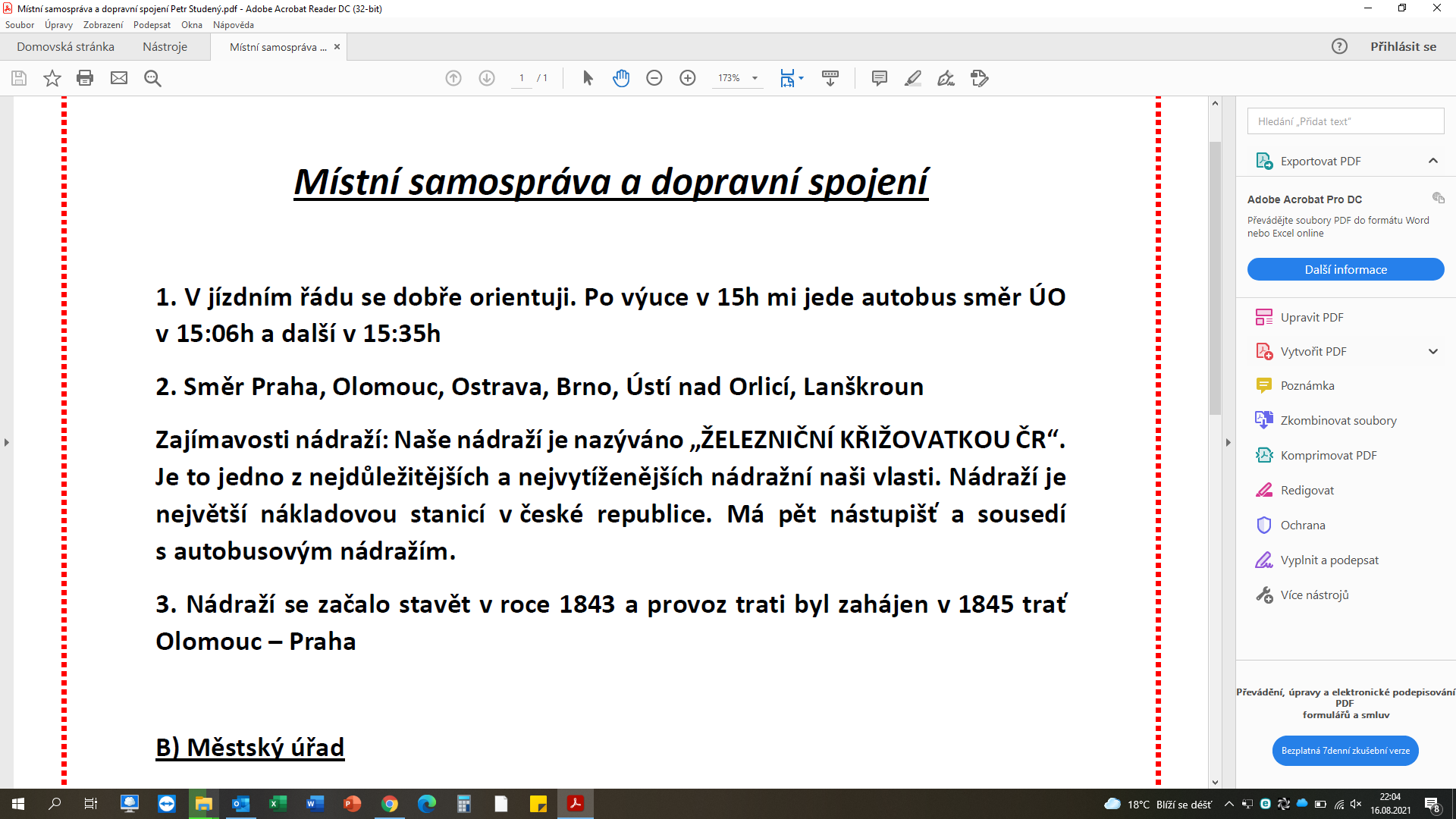
Task: Click the Save file icon
Action: (x=19, y=78)
